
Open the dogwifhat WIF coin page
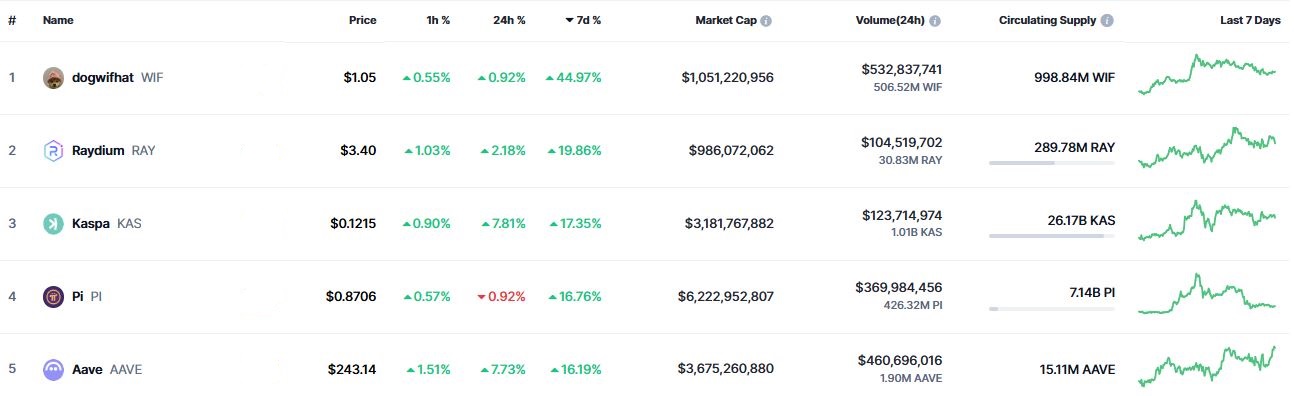103,78
